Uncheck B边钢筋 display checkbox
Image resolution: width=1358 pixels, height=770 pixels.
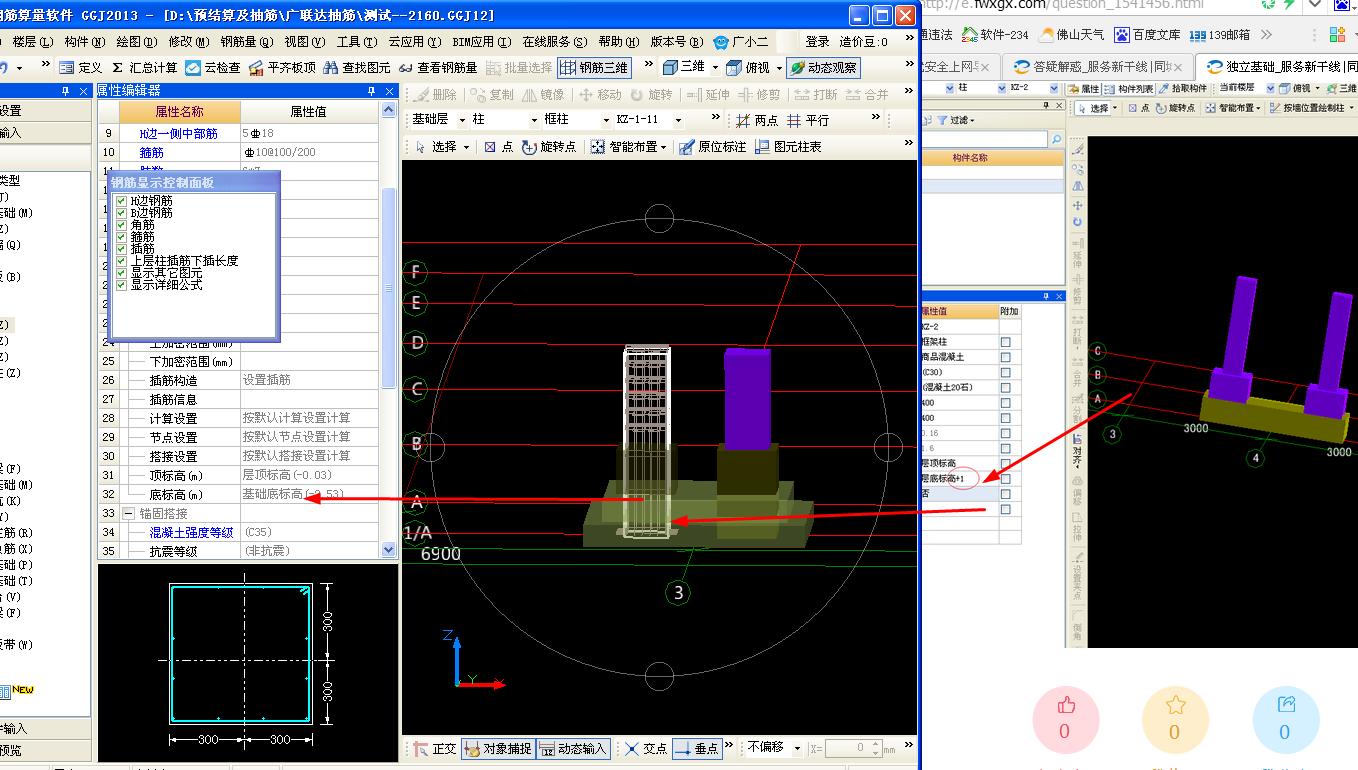pyautogui.click(x=121, y=213)
